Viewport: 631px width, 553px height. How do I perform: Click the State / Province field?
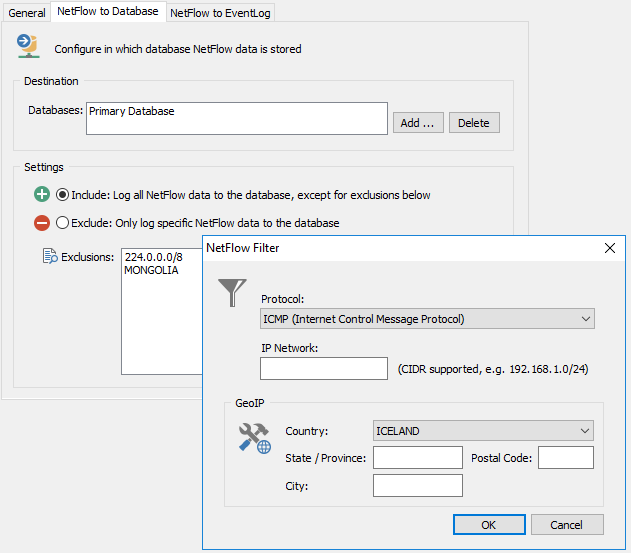pos(418,457)
